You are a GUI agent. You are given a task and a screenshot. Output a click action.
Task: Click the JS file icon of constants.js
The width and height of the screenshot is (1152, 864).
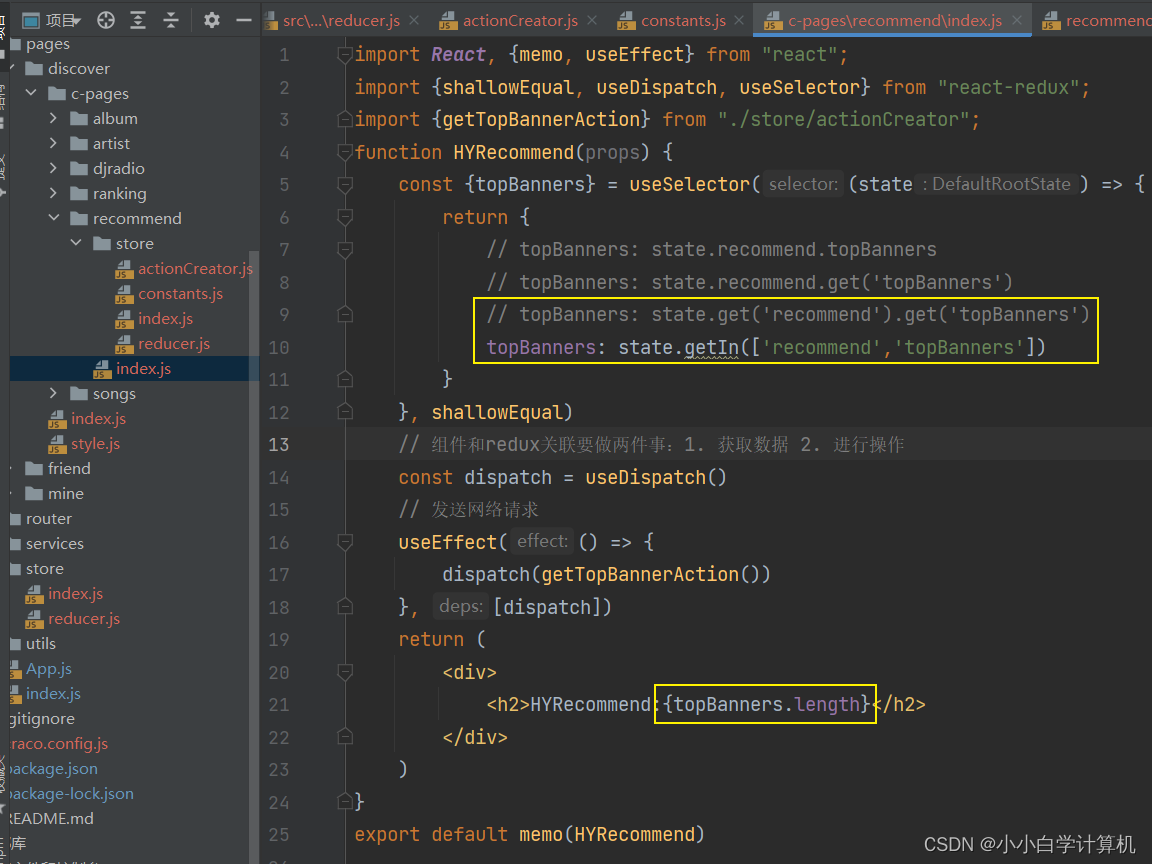pos(124,294)
